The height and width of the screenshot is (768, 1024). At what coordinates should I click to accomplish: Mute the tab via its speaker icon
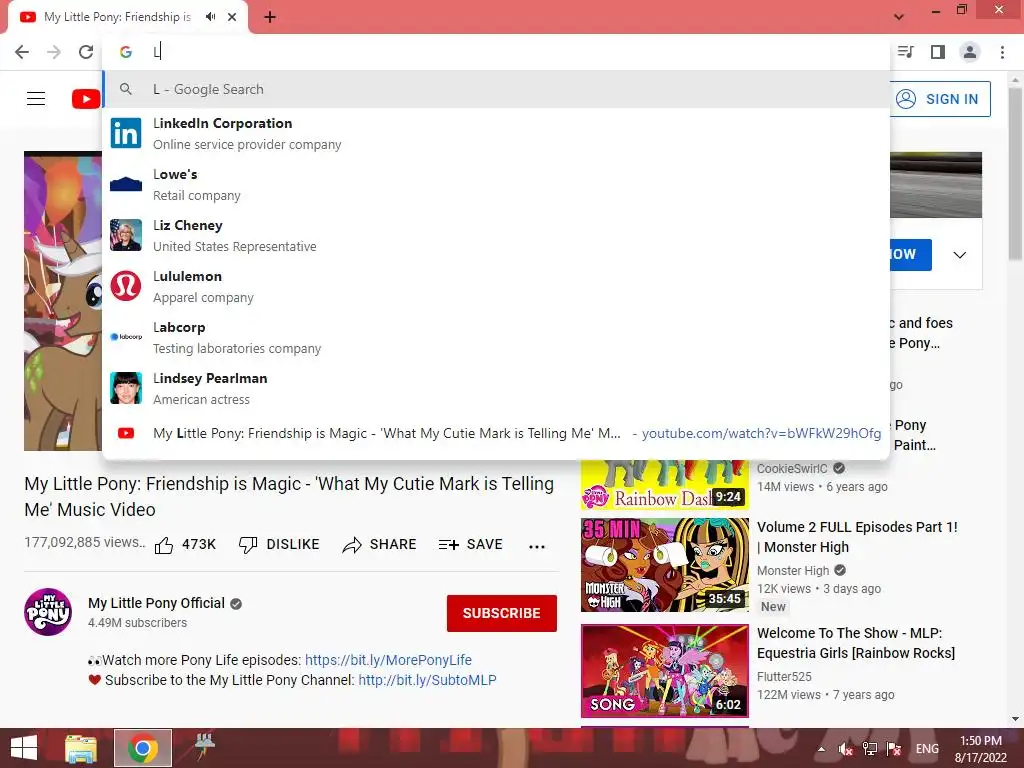(x=210, y=17)
